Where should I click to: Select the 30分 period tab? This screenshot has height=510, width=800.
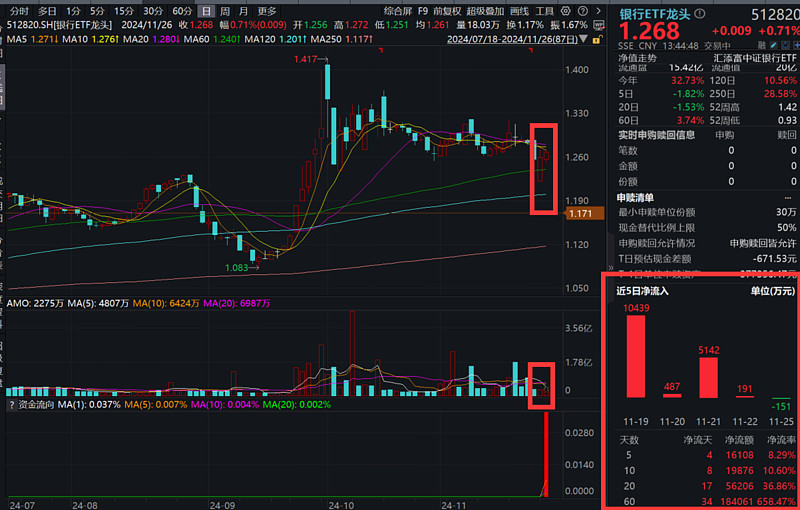(x=153, y=11)
